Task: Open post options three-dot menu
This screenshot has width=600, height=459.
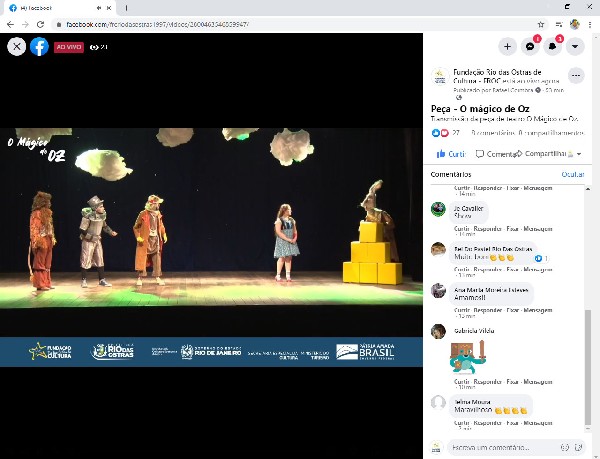Action: [576, 76]
